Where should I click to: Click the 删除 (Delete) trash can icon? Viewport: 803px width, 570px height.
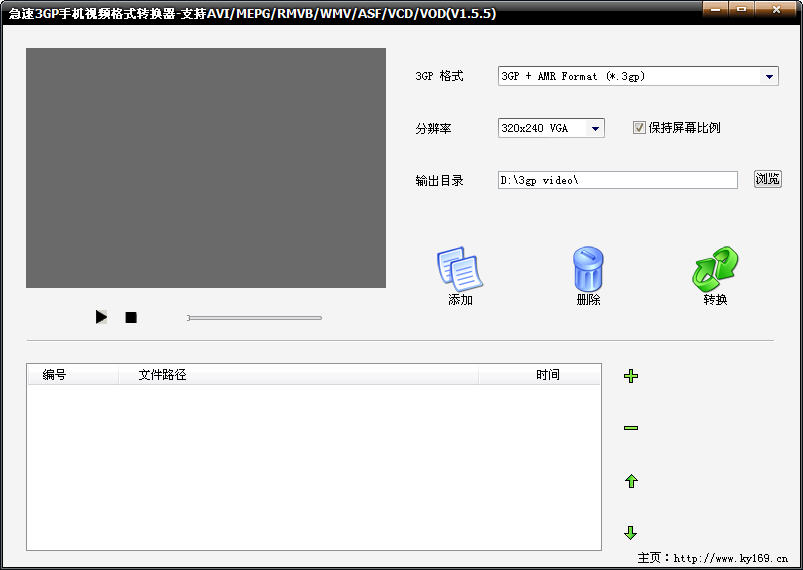coord(588,270)
